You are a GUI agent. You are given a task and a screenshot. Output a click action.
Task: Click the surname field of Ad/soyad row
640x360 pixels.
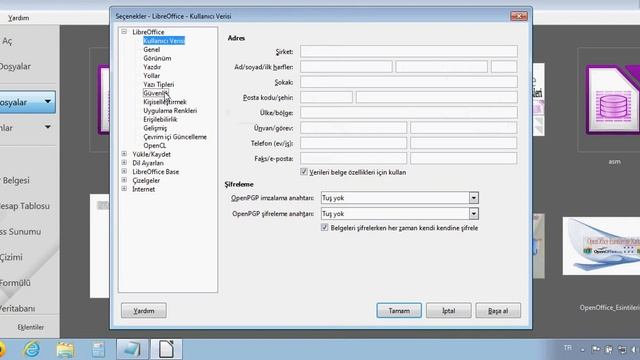click(x=442, y=67)
